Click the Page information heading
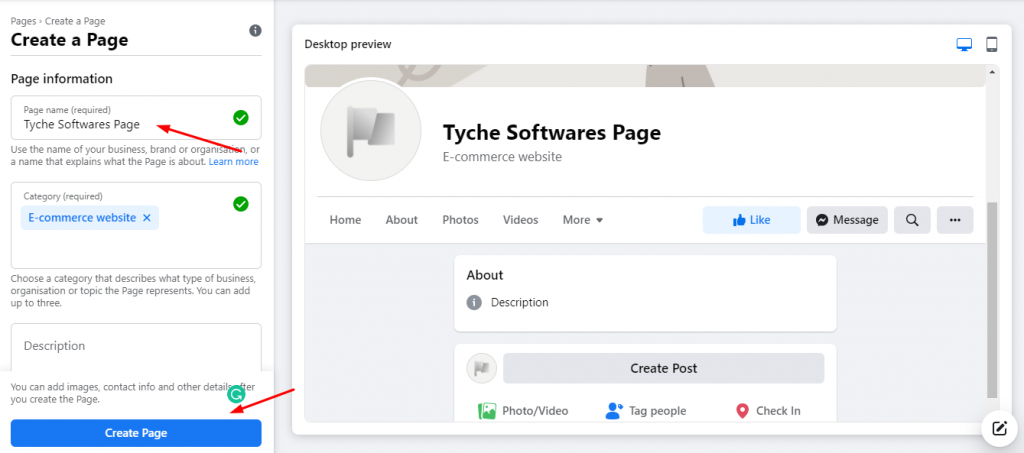 [62, 79]
